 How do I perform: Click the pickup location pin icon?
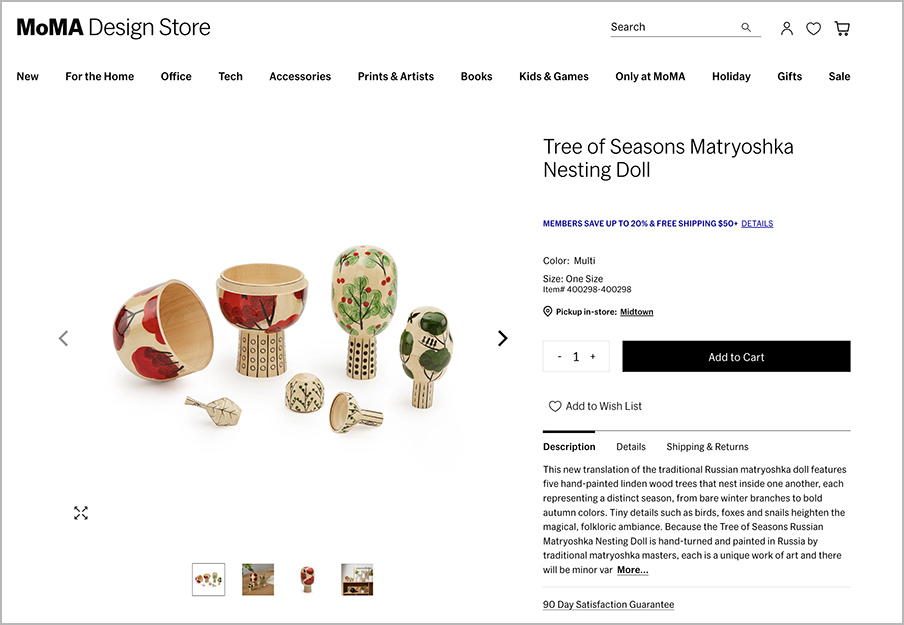tap(548, 312)
